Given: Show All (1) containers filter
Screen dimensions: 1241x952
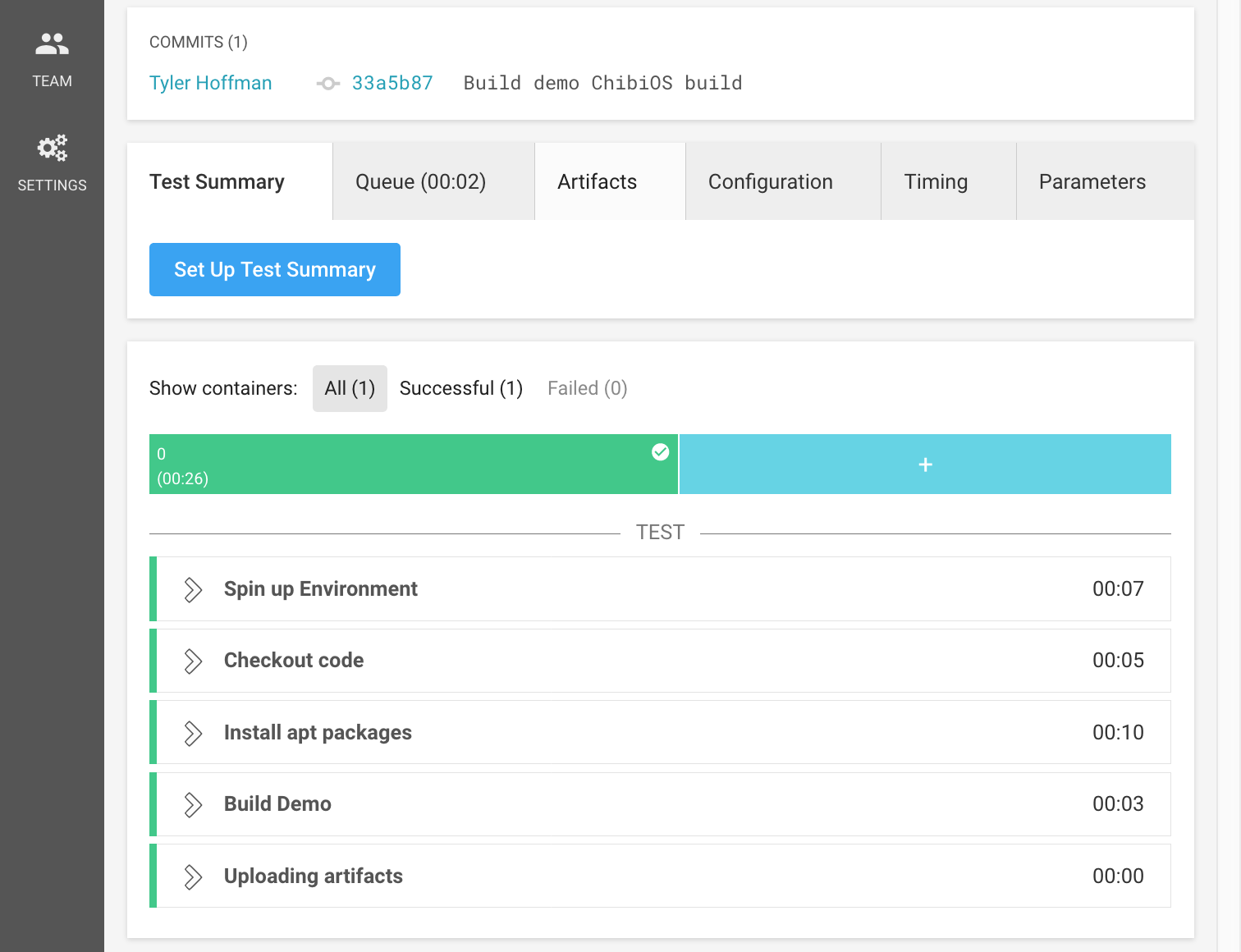Looking at the screenshot, I should (x=350, y=389).
